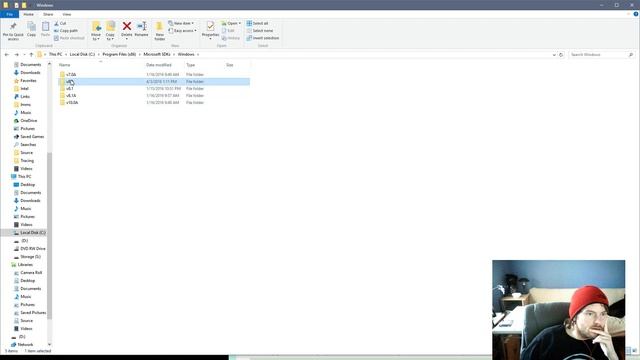Screen dimensions: 640x360
Task: Go back with the Back arrow
Action: tap(7, 54)
